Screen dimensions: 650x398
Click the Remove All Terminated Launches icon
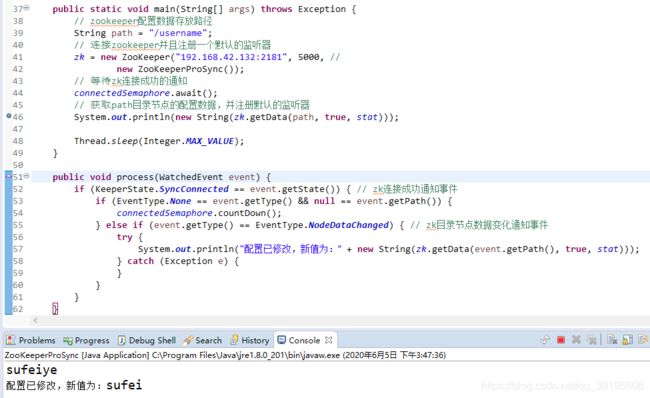click(x=592, y=340)
